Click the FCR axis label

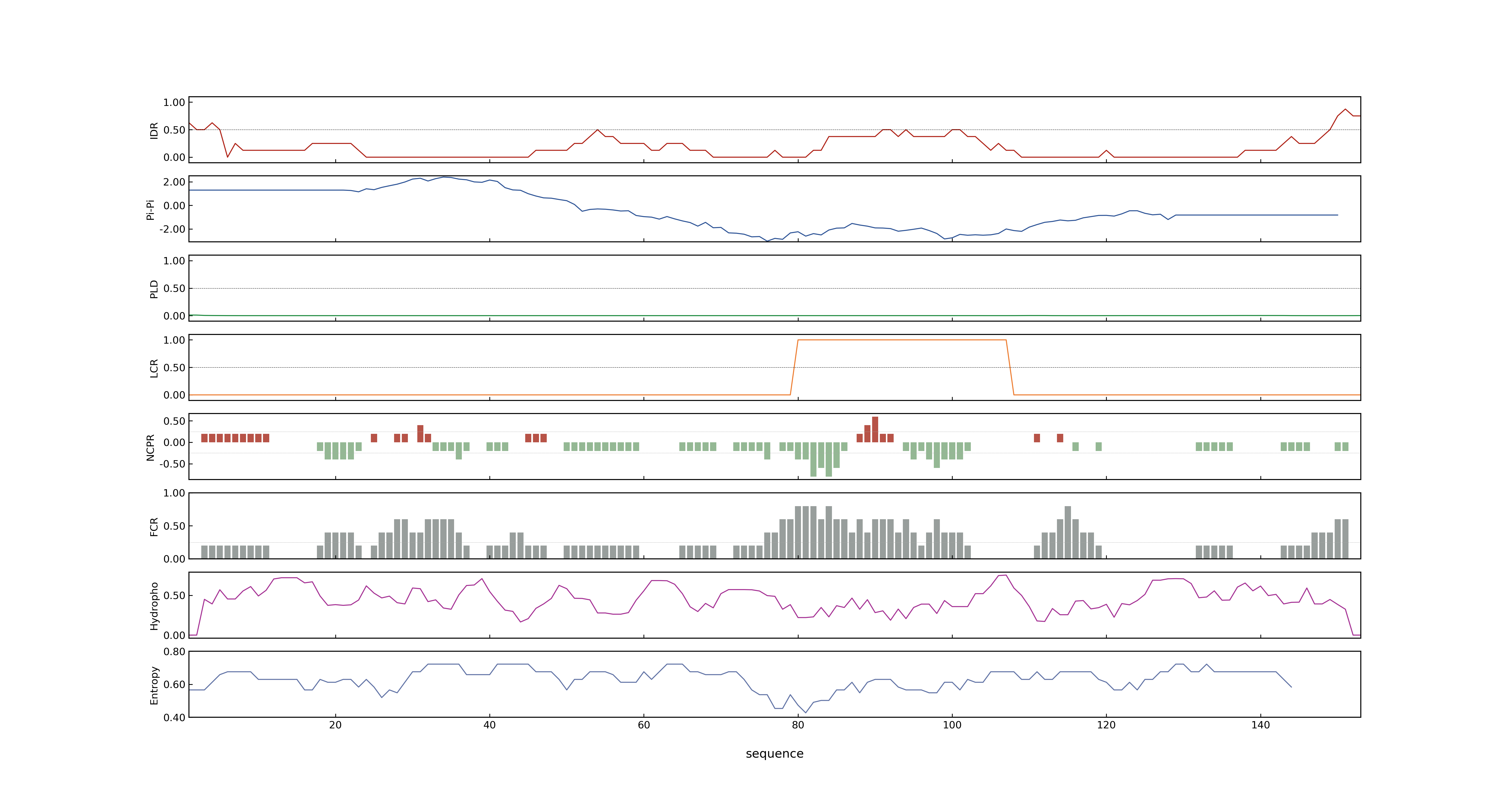click(154, 526)
